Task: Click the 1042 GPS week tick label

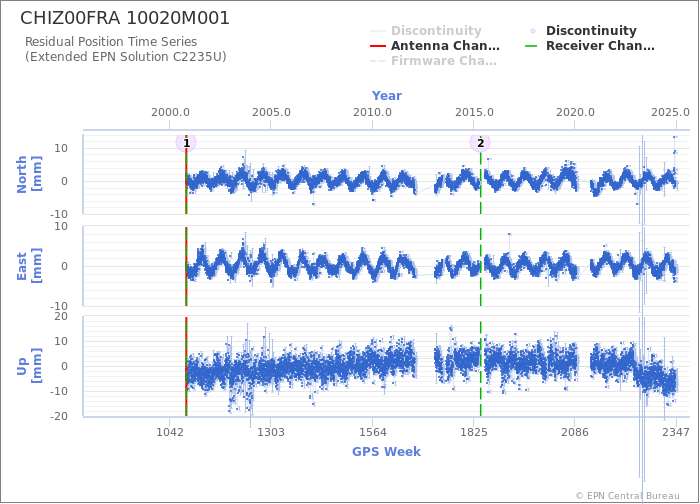Action: click(170, 433)
